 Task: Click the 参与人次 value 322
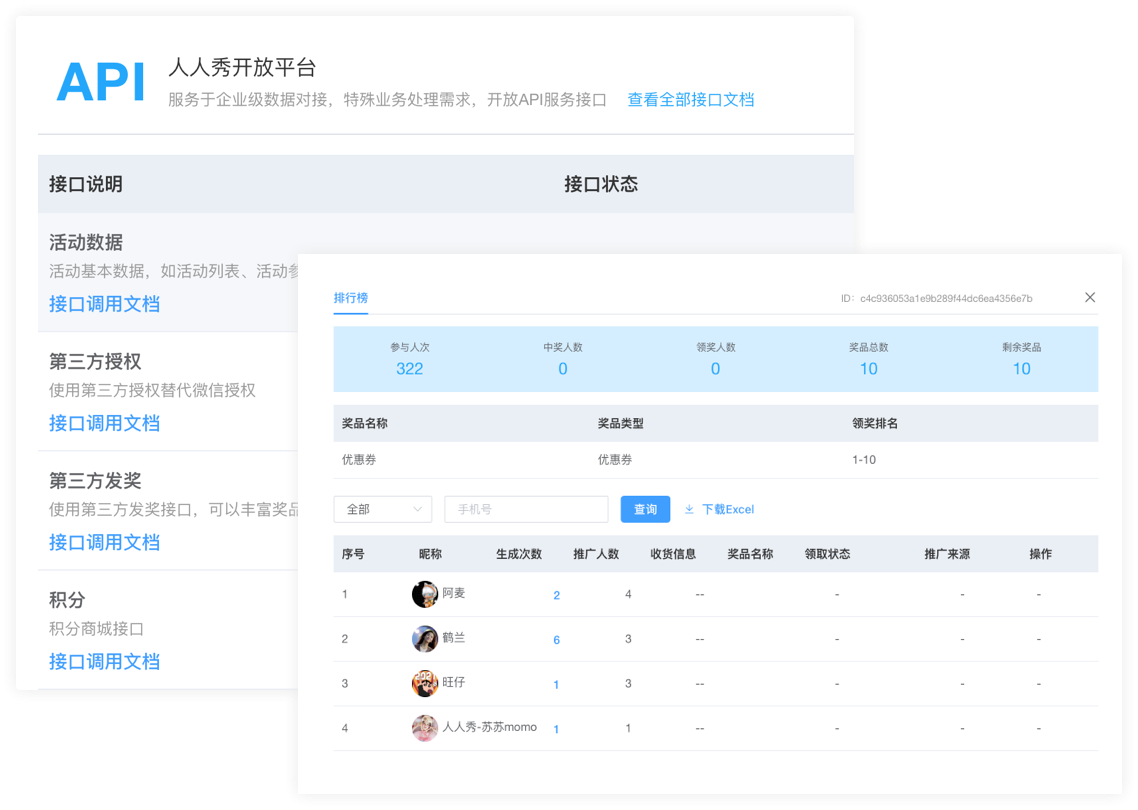[409, 369]
